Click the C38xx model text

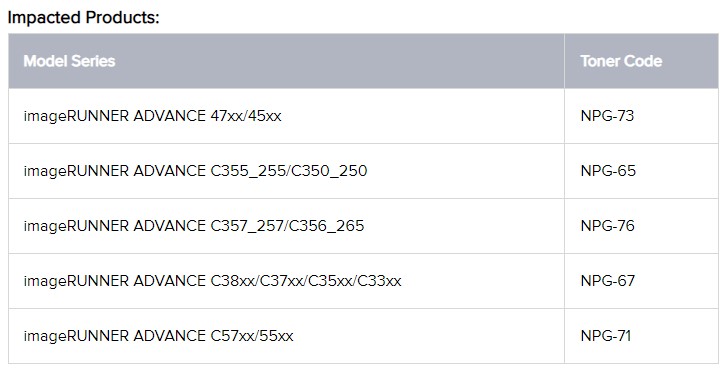click(x=232, y=281)
